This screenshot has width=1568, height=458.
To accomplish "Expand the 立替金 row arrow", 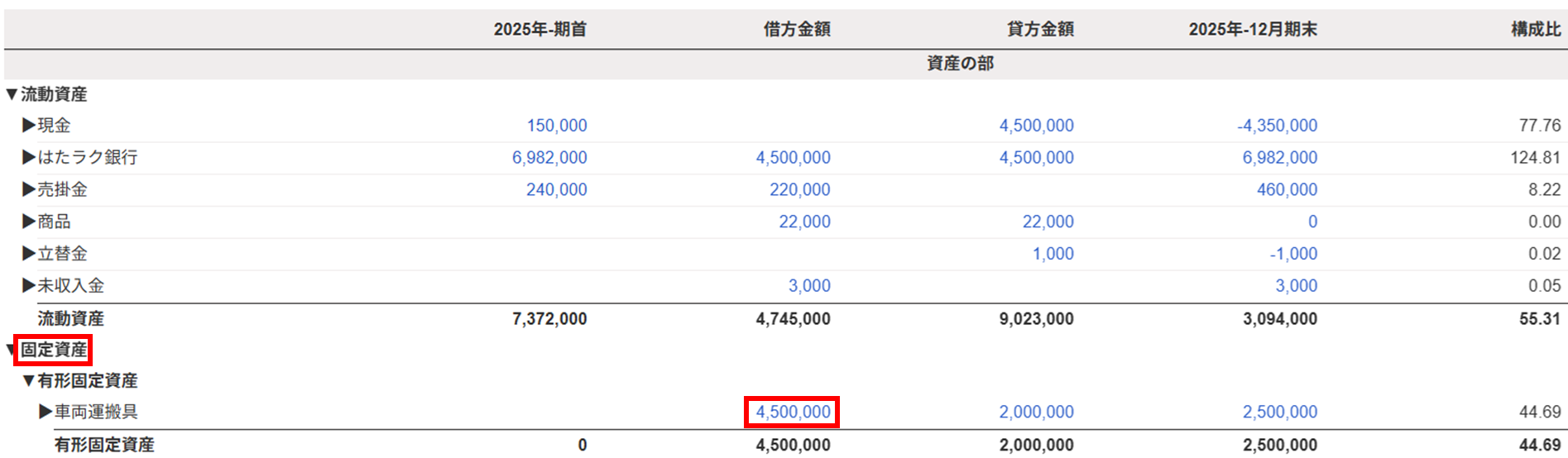I will tap(29, 254).
